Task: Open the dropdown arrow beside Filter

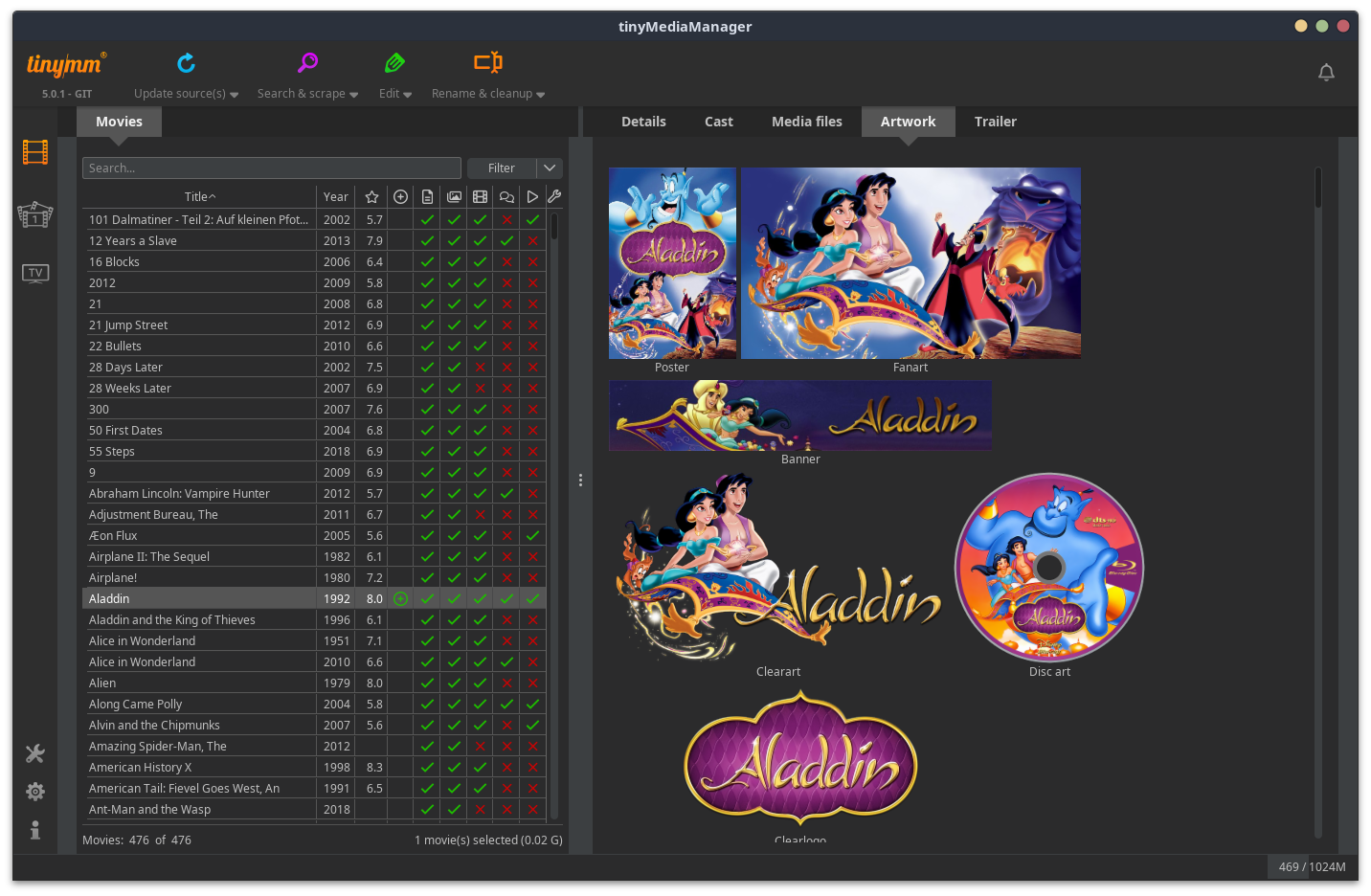Action: tap(550, 168)
